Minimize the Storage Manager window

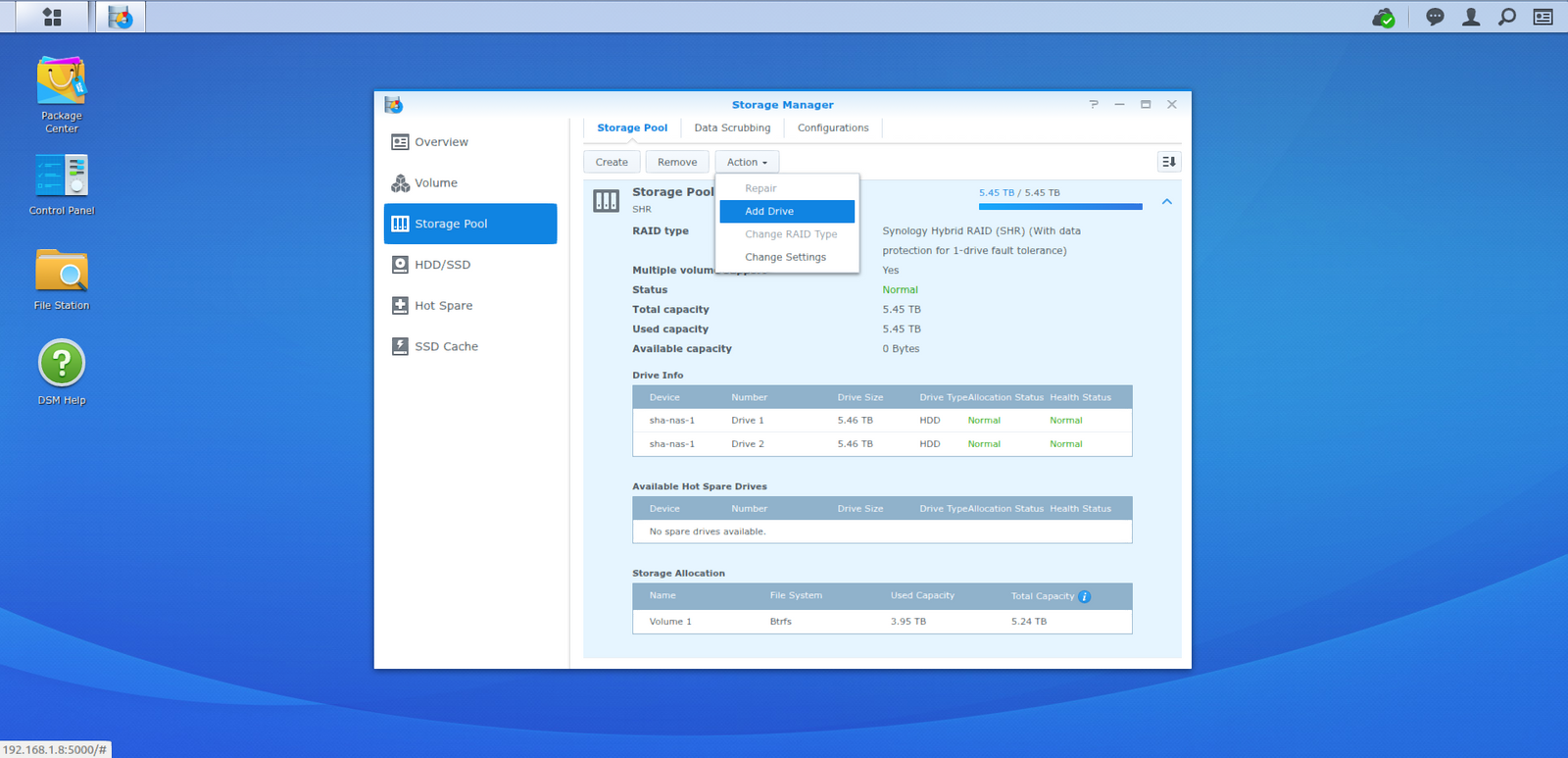point(1119,104)
